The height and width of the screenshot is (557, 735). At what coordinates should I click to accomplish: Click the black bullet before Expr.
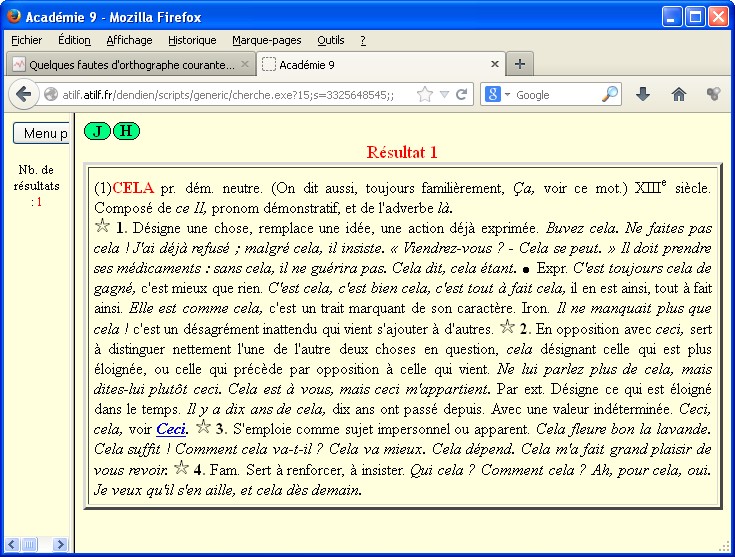pos(526,270)
